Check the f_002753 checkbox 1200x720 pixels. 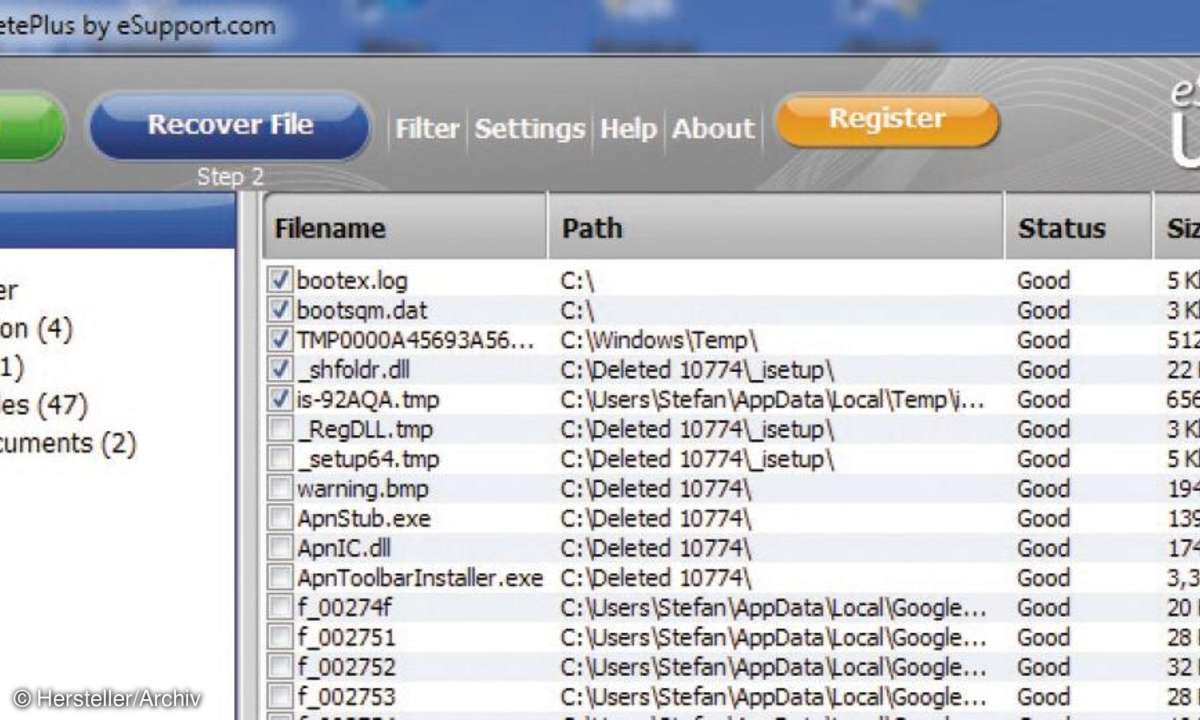(280, 697)
